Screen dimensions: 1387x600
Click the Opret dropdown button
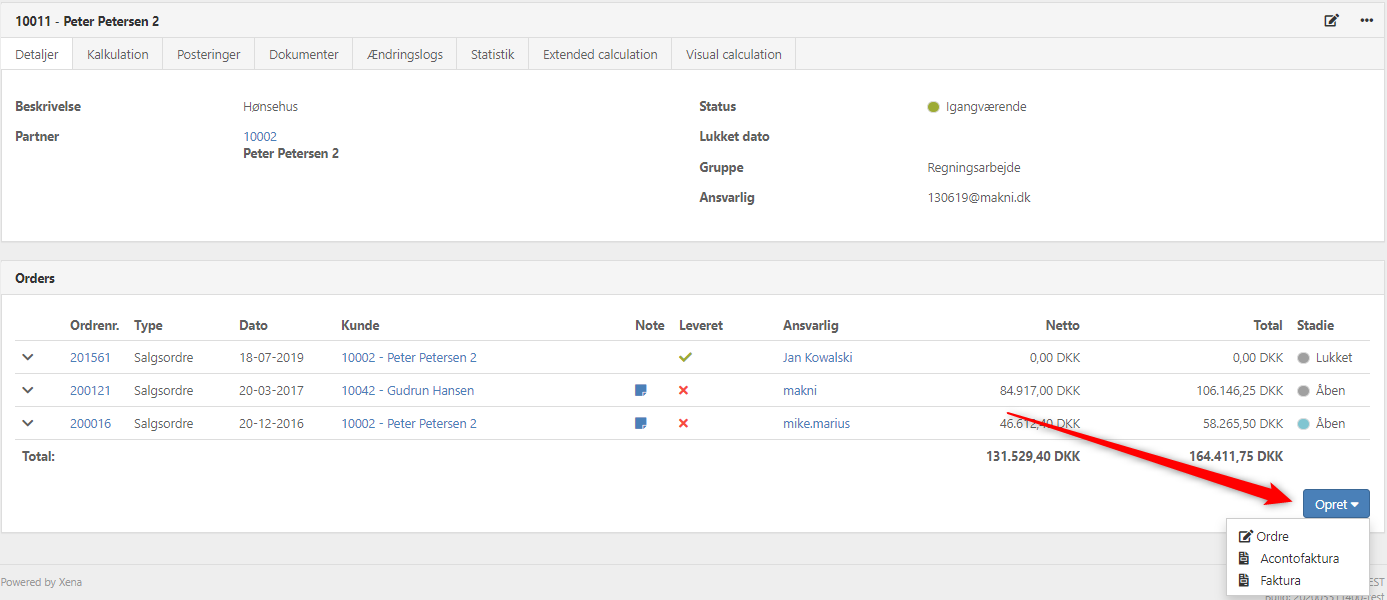1335,505
